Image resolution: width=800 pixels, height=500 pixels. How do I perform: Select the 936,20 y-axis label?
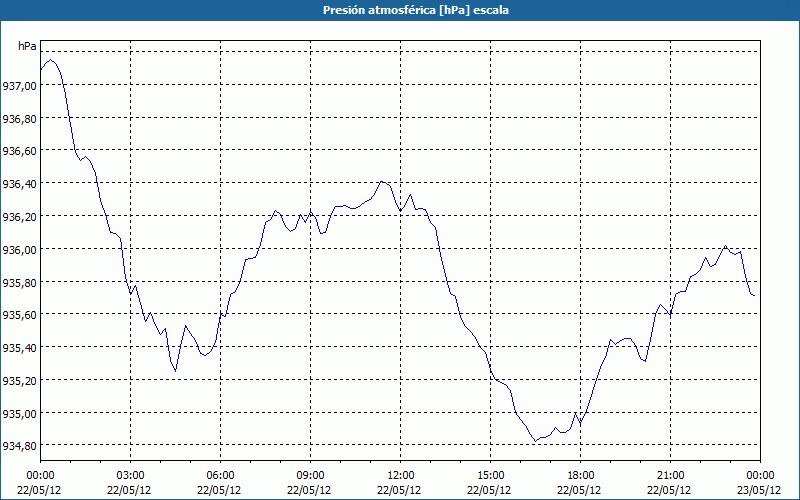pyautogui.click(x=20, y=216)
